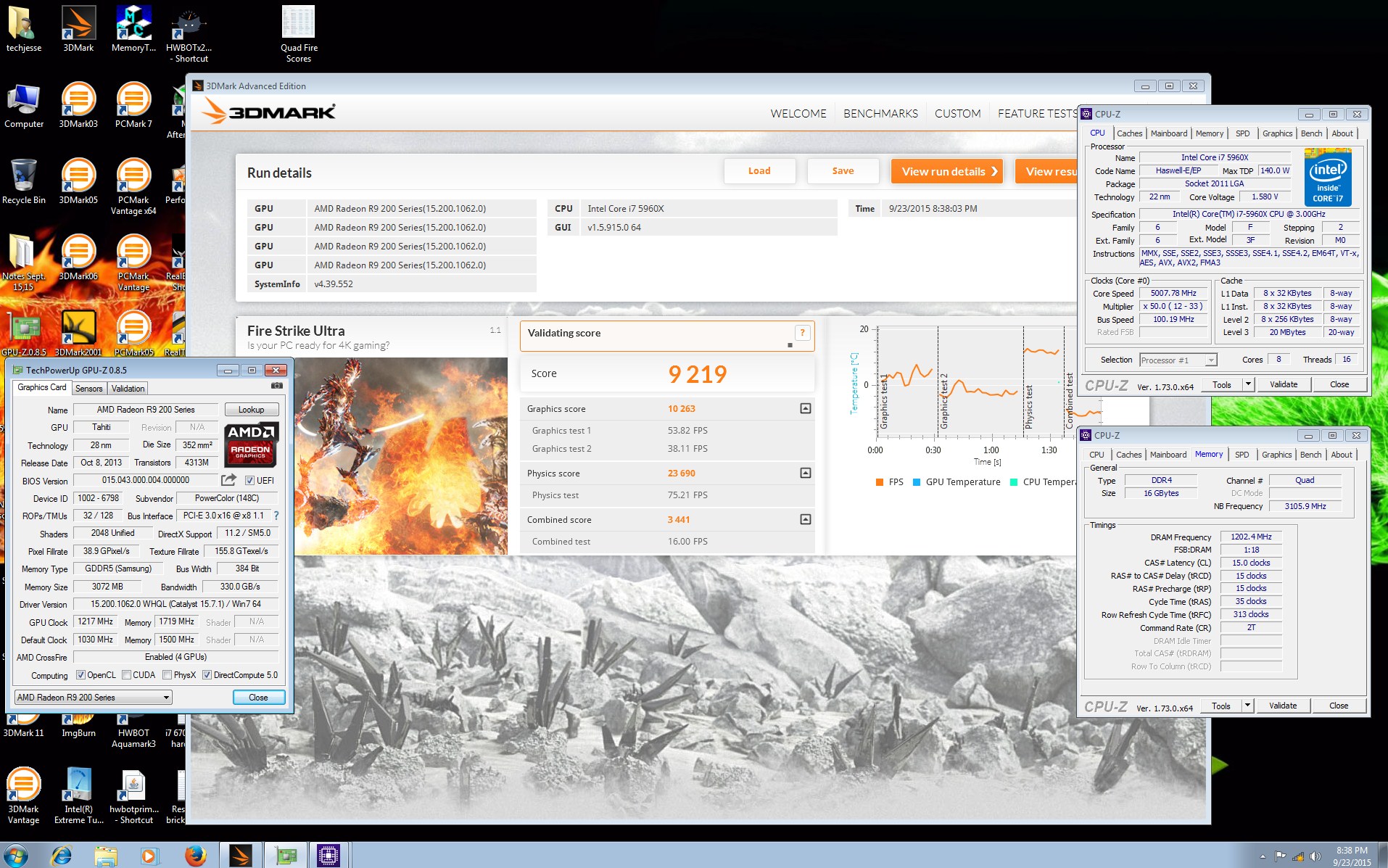This screenshot has height=868, width=1388.
Task: Open the techjesse desktop folder
Action: (24, 29)
